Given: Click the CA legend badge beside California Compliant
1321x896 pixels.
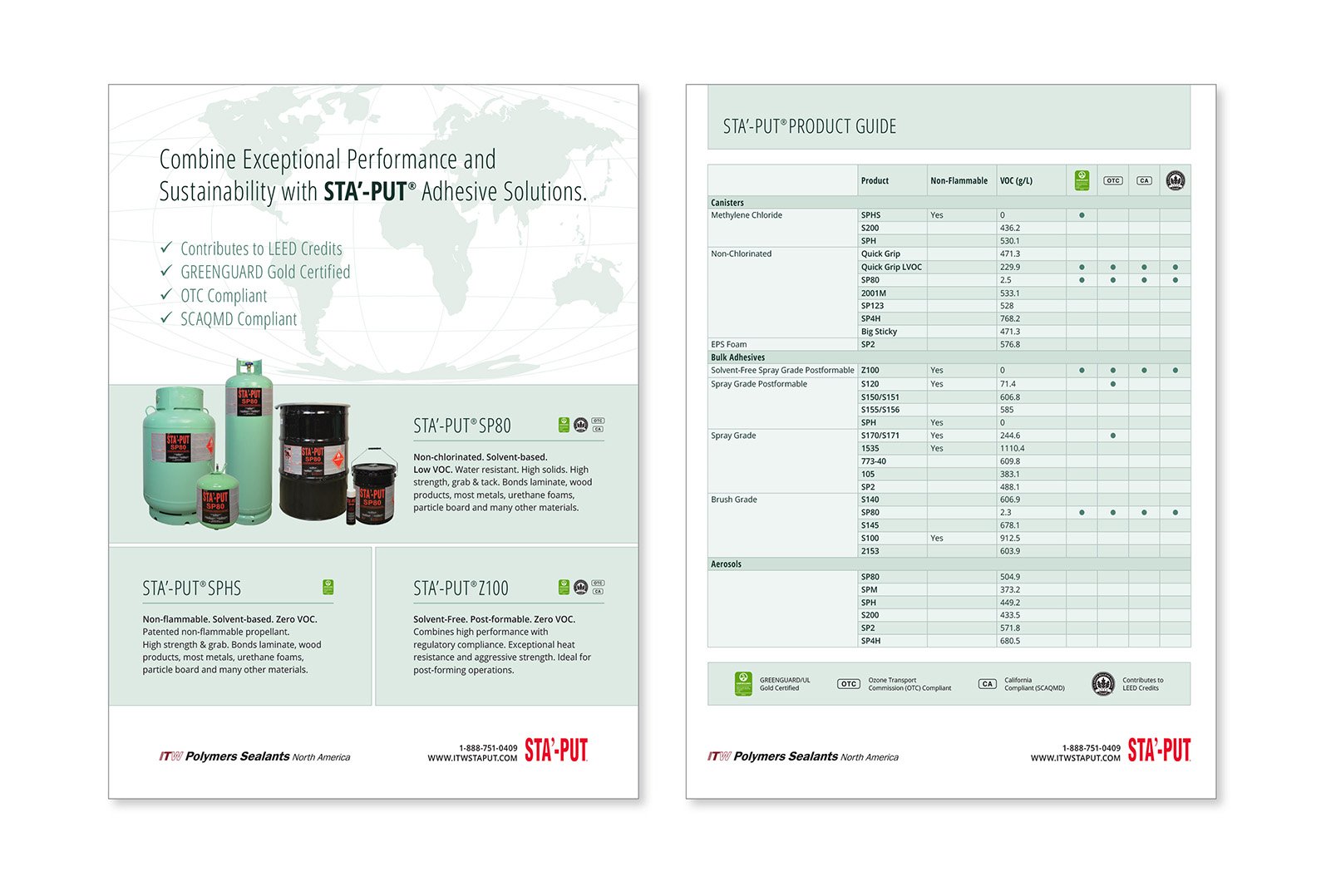Looking at the screenshot, I should (987, 684).
